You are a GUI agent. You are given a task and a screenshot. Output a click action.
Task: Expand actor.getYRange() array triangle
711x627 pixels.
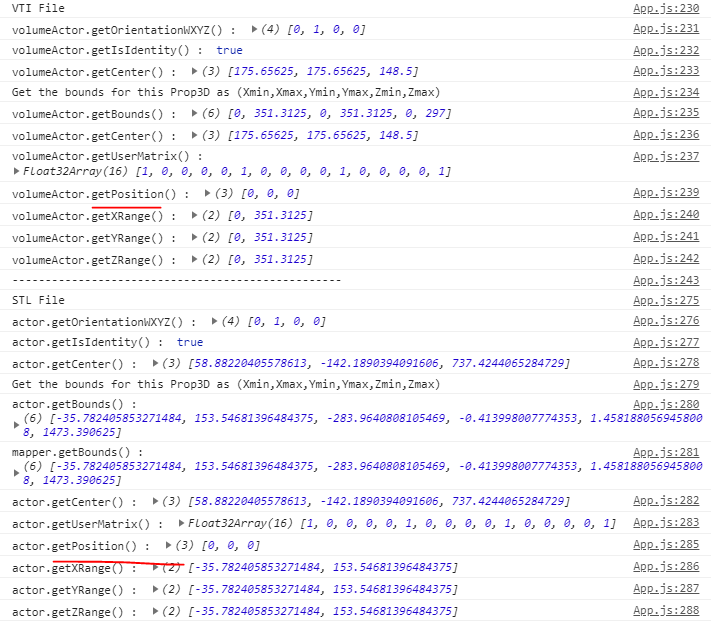[x=155, y=589]
